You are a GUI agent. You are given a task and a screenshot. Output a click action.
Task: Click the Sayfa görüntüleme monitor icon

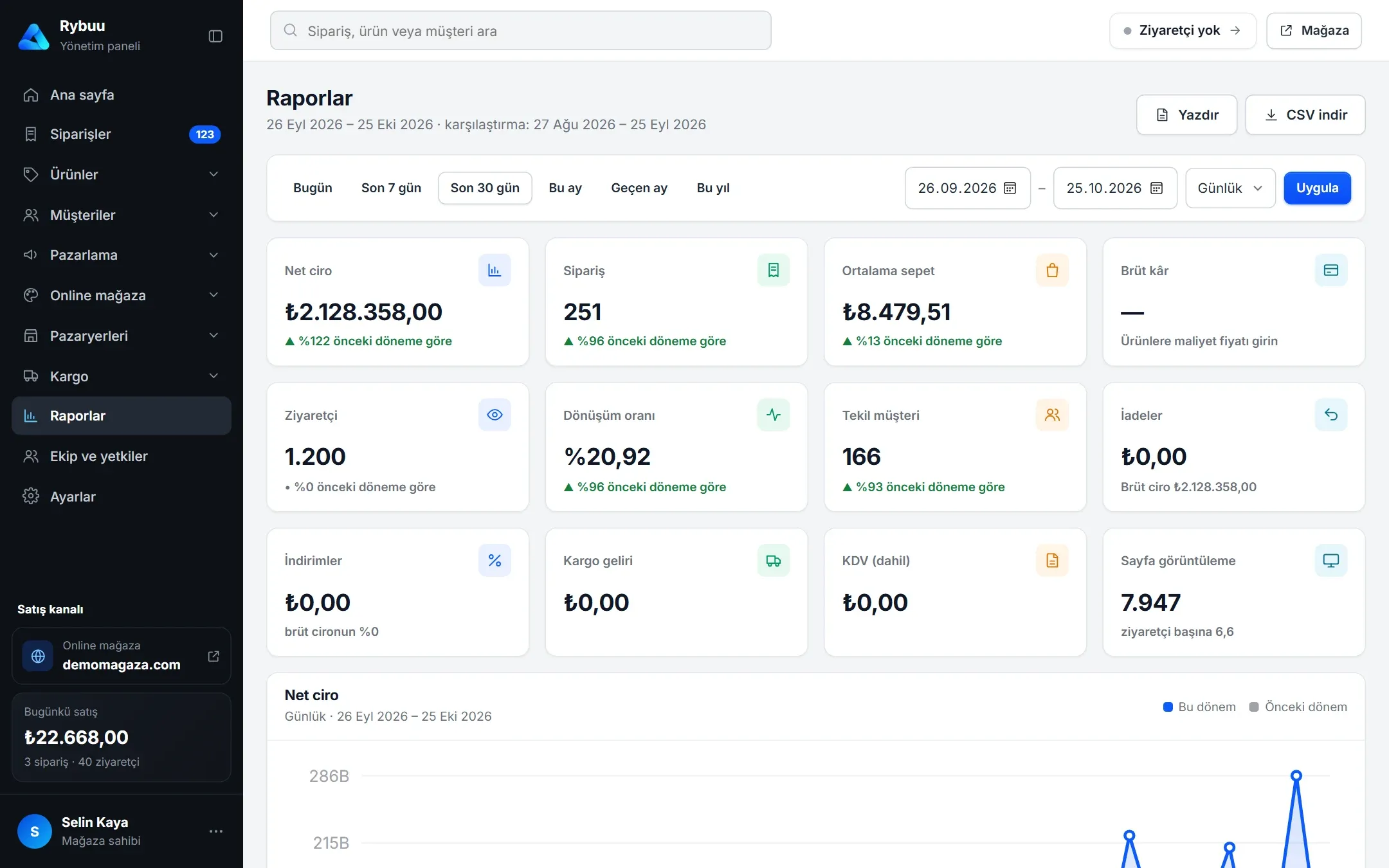pyautogui.click(x=1331, y=560)
